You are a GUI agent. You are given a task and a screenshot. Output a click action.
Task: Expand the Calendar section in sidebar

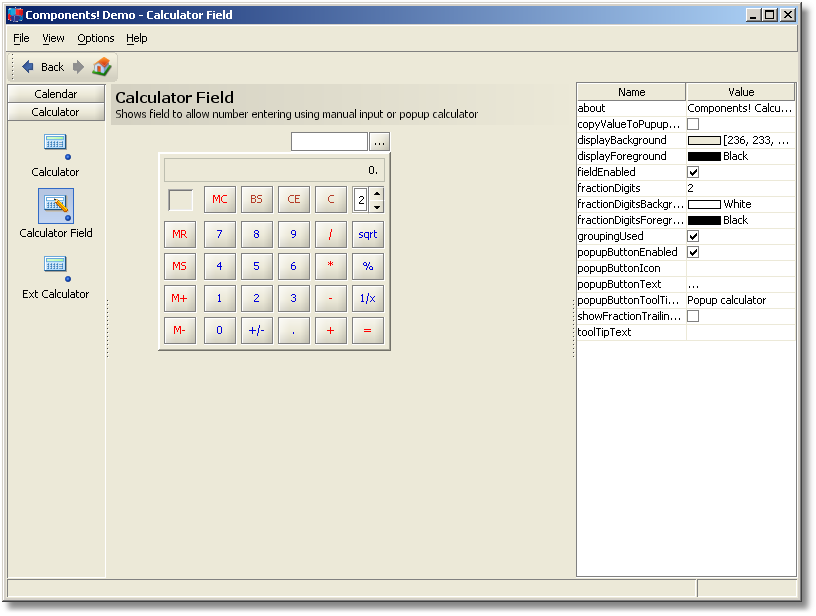coord(56,94)
